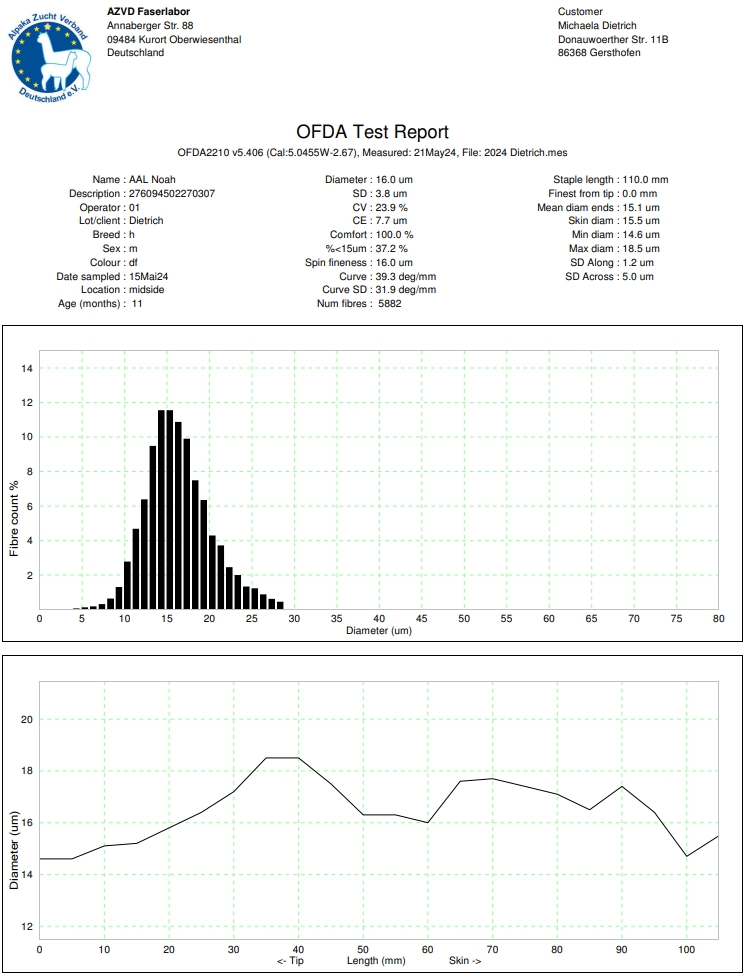Click SD Across value '5.0 um'
Viewport: 751px width, 979px height.
639,277
